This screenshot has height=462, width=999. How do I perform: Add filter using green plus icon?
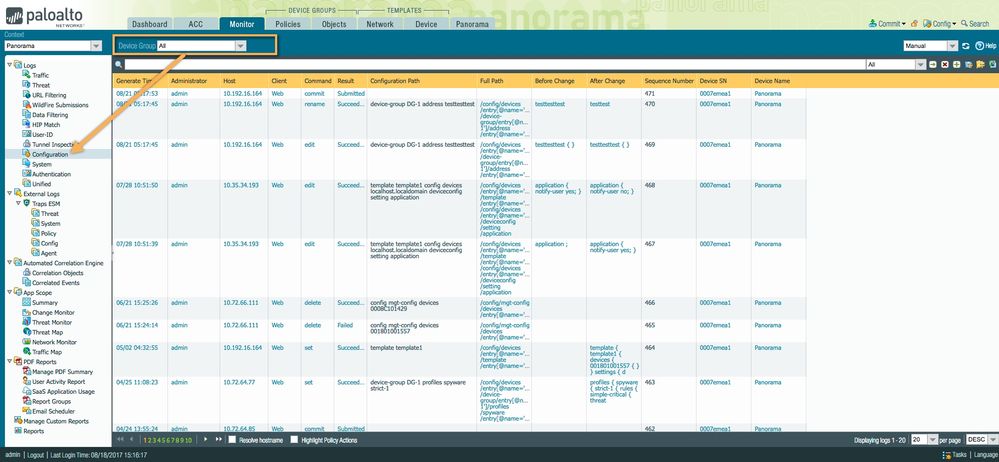coord(956,64)
